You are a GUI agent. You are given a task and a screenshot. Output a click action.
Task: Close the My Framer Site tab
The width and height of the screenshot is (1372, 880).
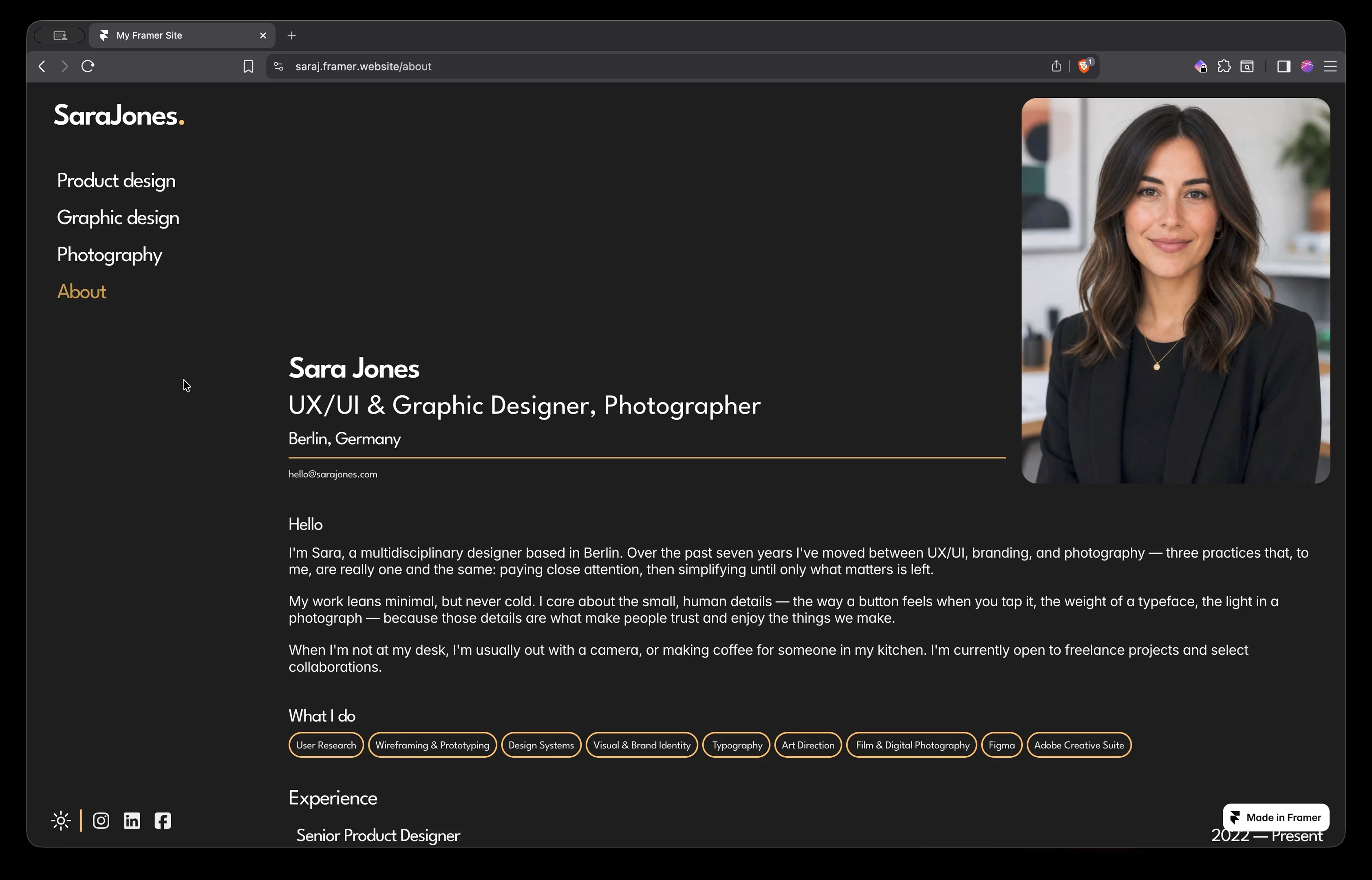[263, 35]
